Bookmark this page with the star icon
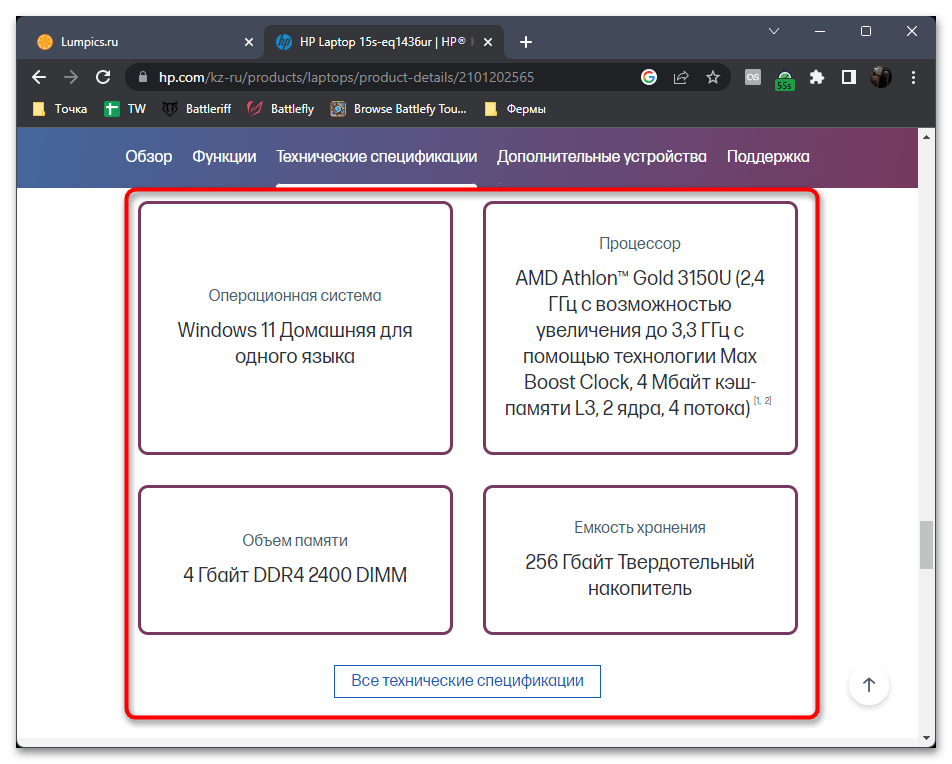This screenshot has height=764, width=952. (712, 77)
